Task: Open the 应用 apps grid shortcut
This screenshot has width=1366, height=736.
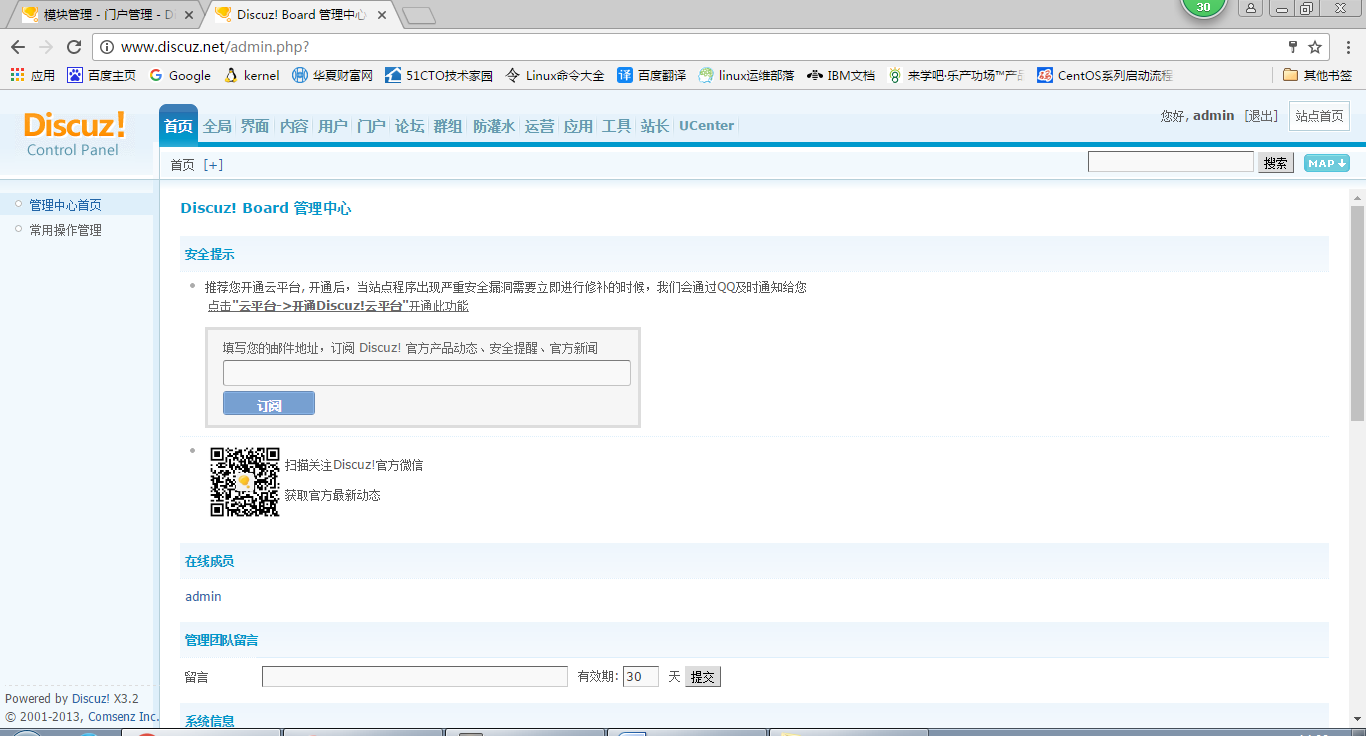Action: [x=33, y=75]
